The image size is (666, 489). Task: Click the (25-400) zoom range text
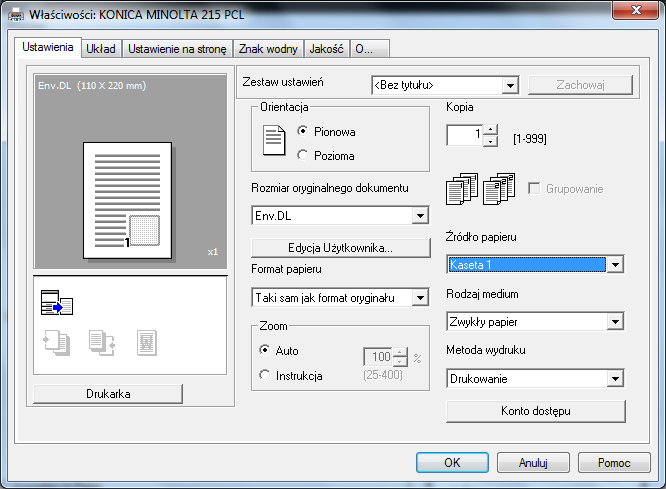tap(383, 375)
